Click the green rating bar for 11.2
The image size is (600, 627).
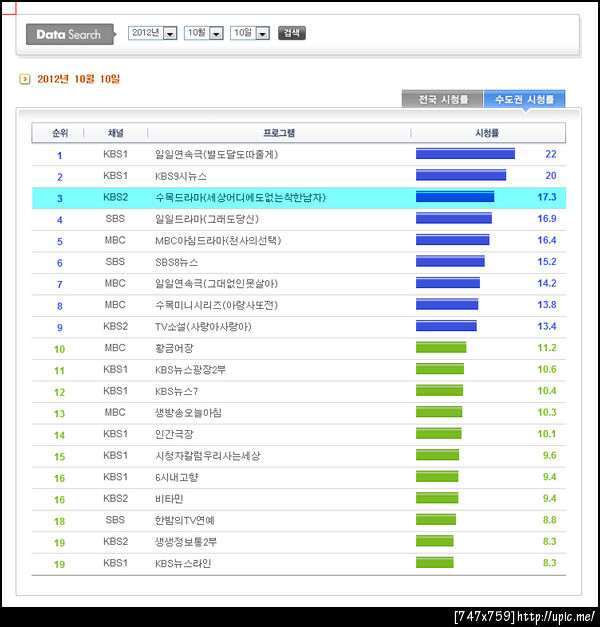pyautogui.click(x=441, y=347)
